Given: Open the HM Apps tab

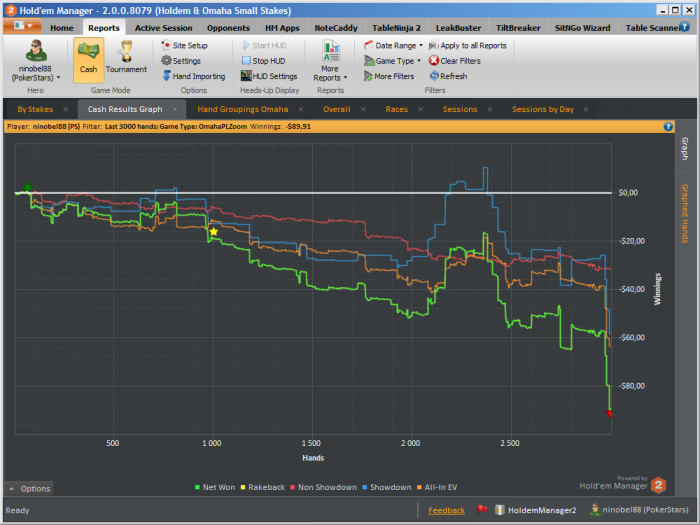Looking at the screenshot, I should [282, 28].
